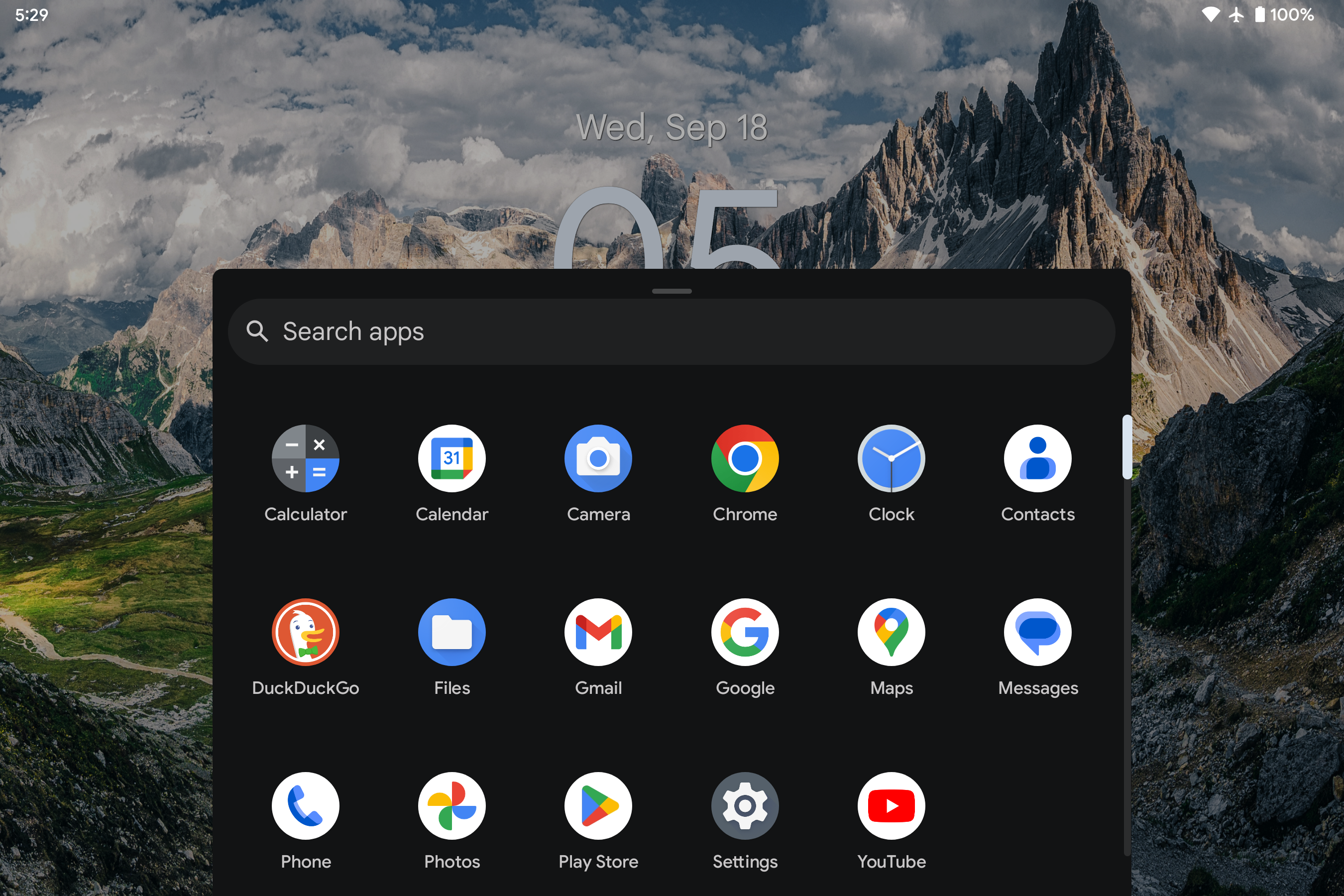Open the Messages app

1037,632
